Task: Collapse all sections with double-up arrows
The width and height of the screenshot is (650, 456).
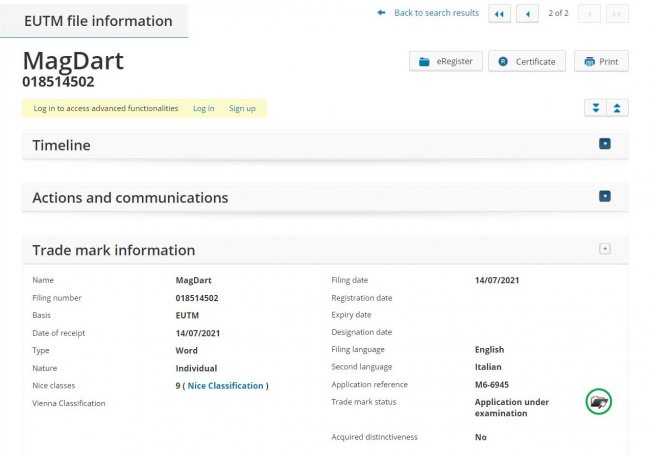Action: pyautogui.click(x=617, y=108)
